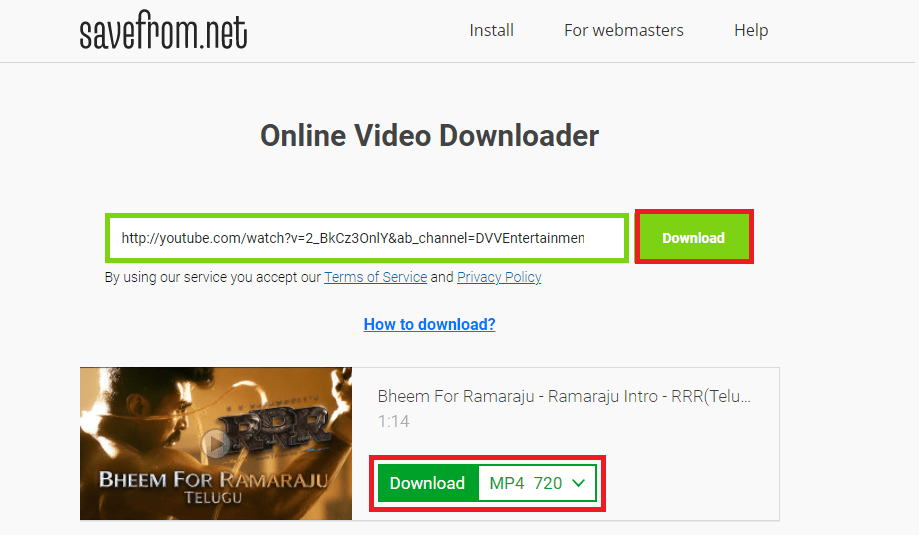This screenshot has height=535, width=919.
Task: Click the 1:14 video duration text
Action: coord(393,421)
